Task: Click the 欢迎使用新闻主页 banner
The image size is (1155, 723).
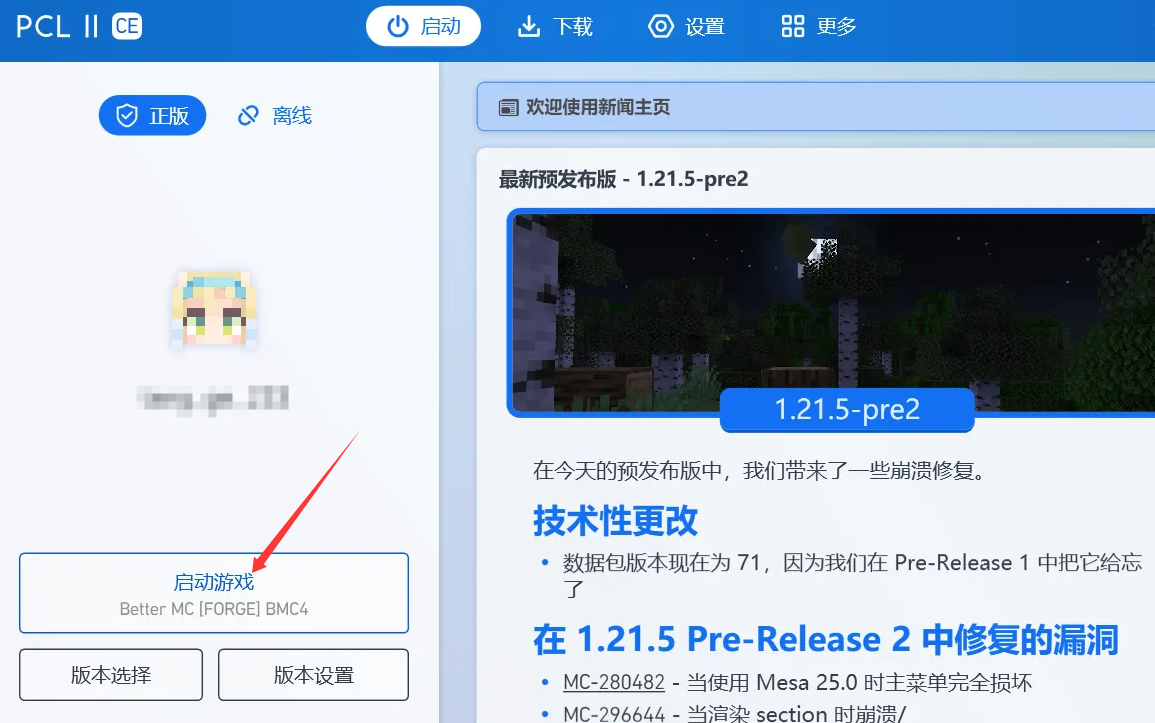Action: [816, 107]
